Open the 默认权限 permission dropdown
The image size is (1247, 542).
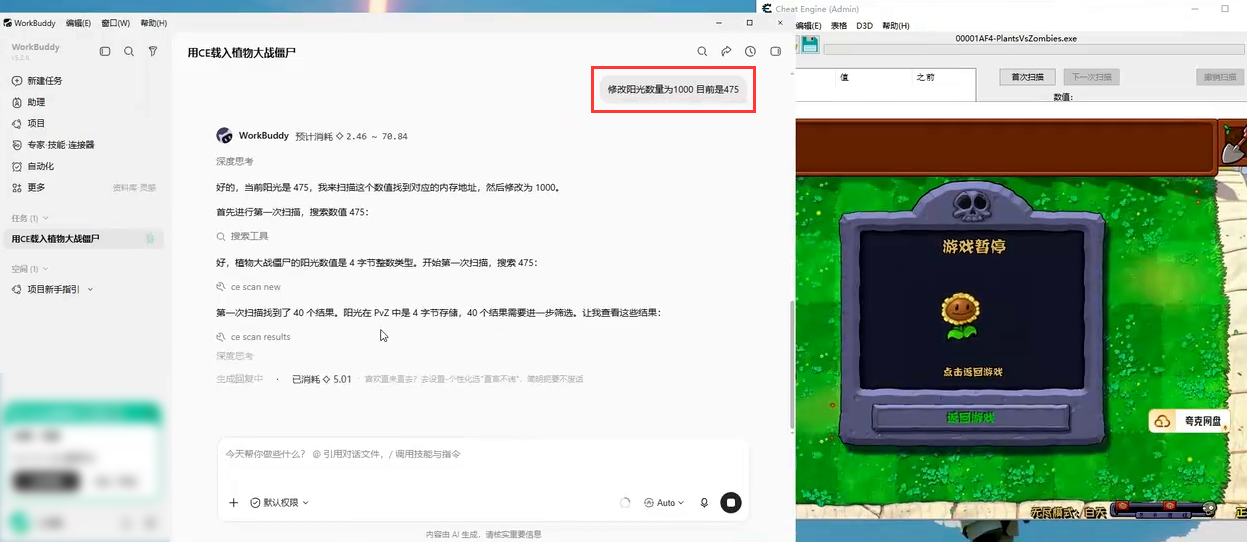pos(279,503)
